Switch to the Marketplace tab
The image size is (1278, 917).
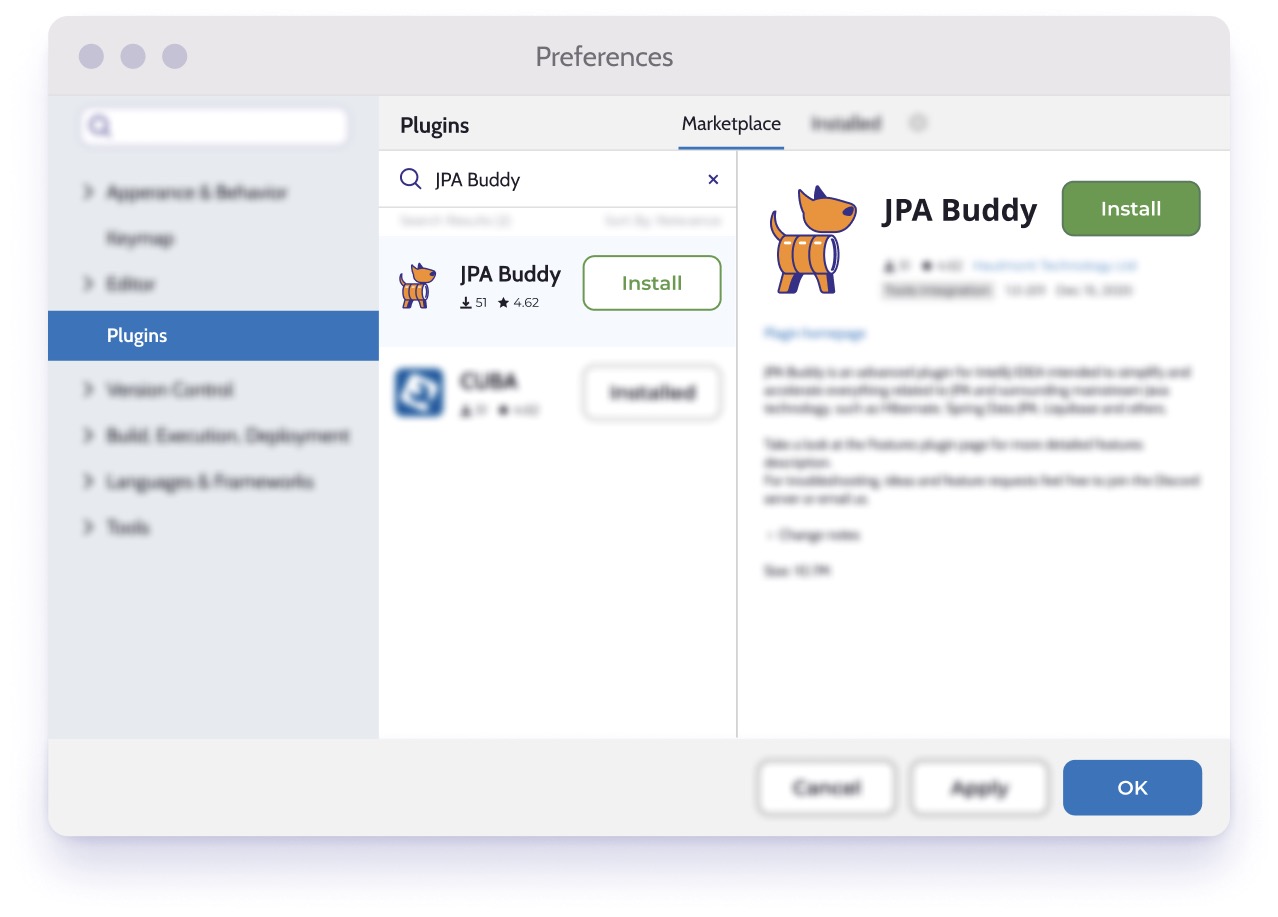click(731, 124)
